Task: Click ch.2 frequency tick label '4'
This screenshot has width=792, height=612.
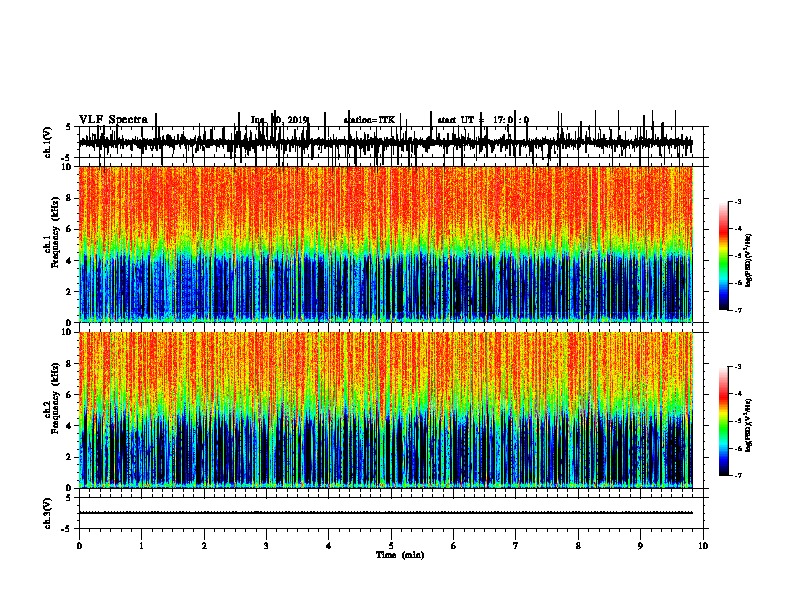Action: [69, 426]
